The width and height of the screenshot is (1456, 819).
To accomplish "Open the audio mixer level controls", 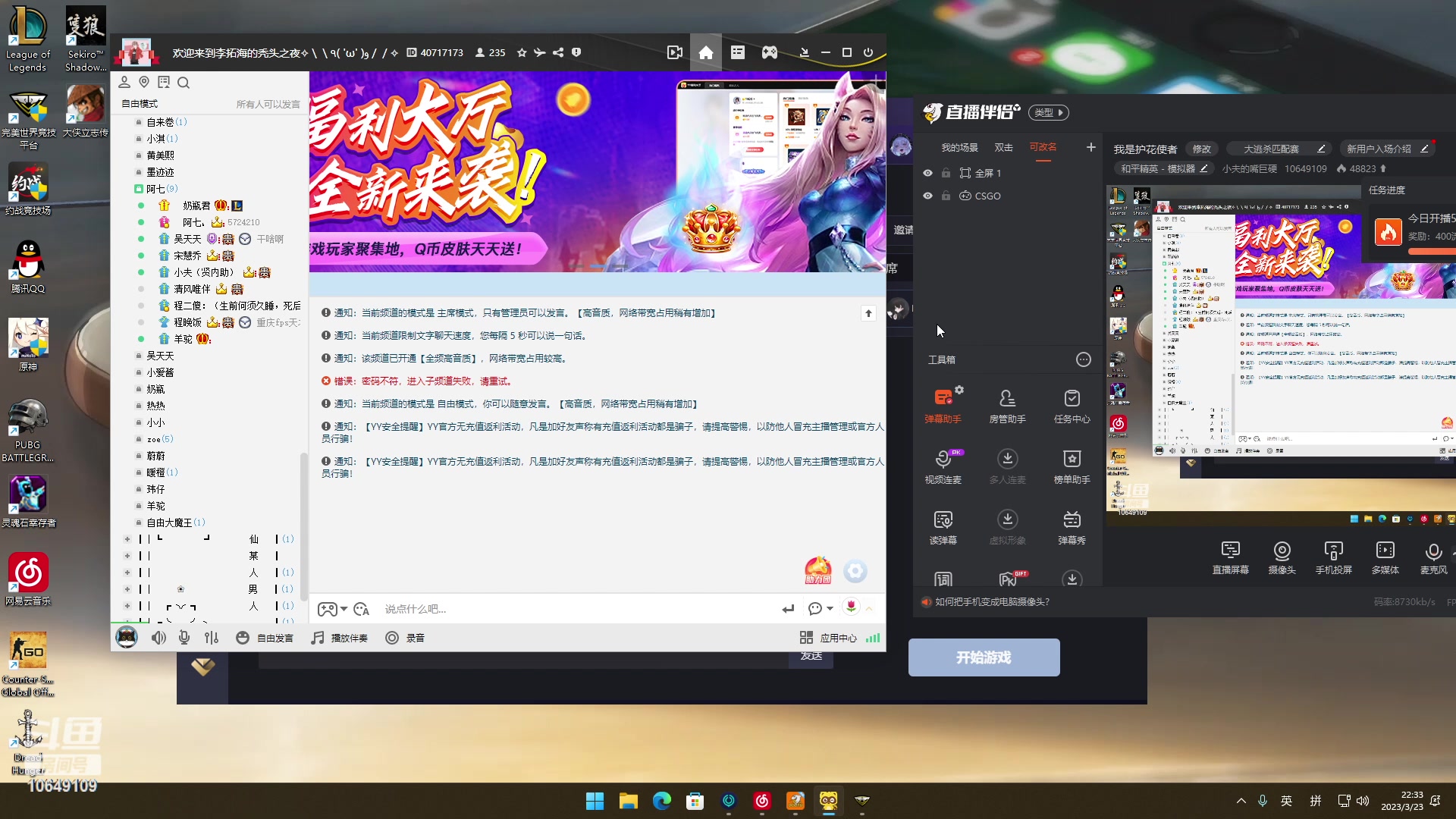I will coord(211,638).
